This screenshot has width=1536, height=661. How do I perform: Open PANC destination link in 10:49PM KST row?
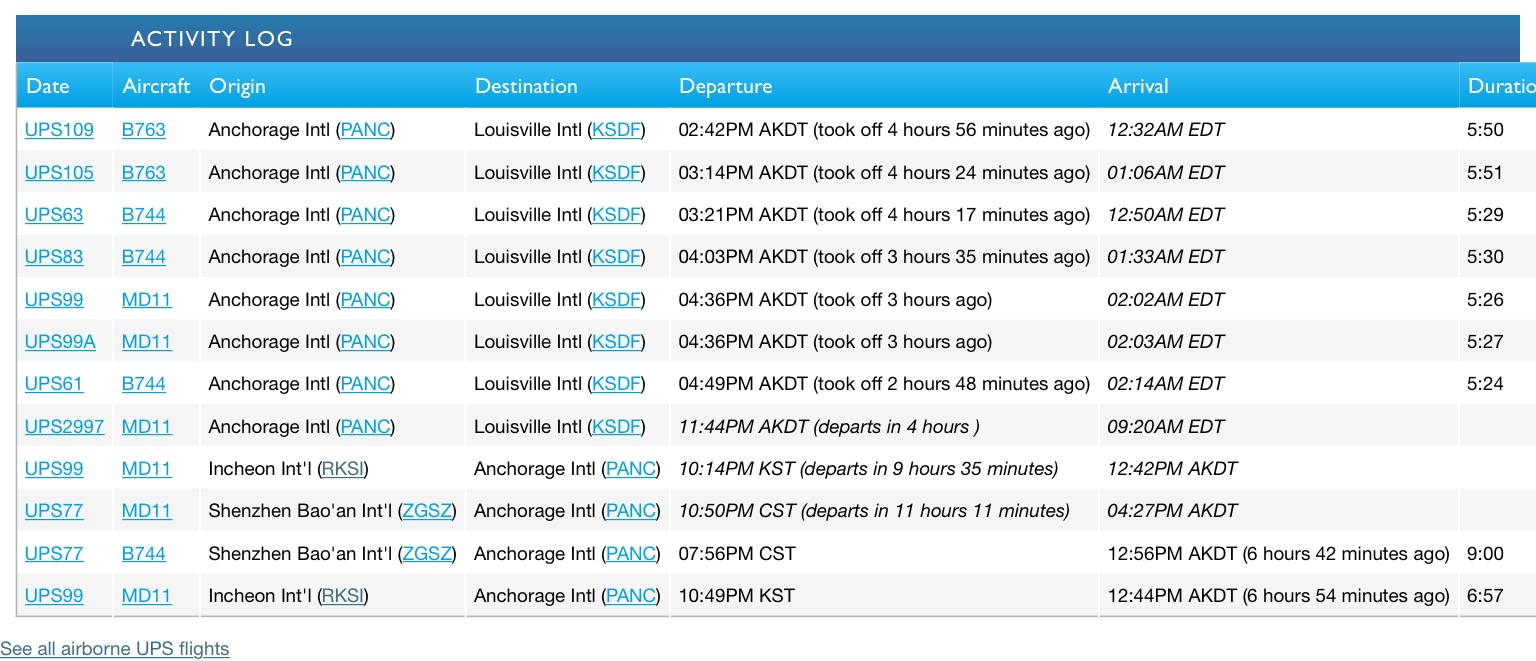pyautogui.click(x=631, y=595)
